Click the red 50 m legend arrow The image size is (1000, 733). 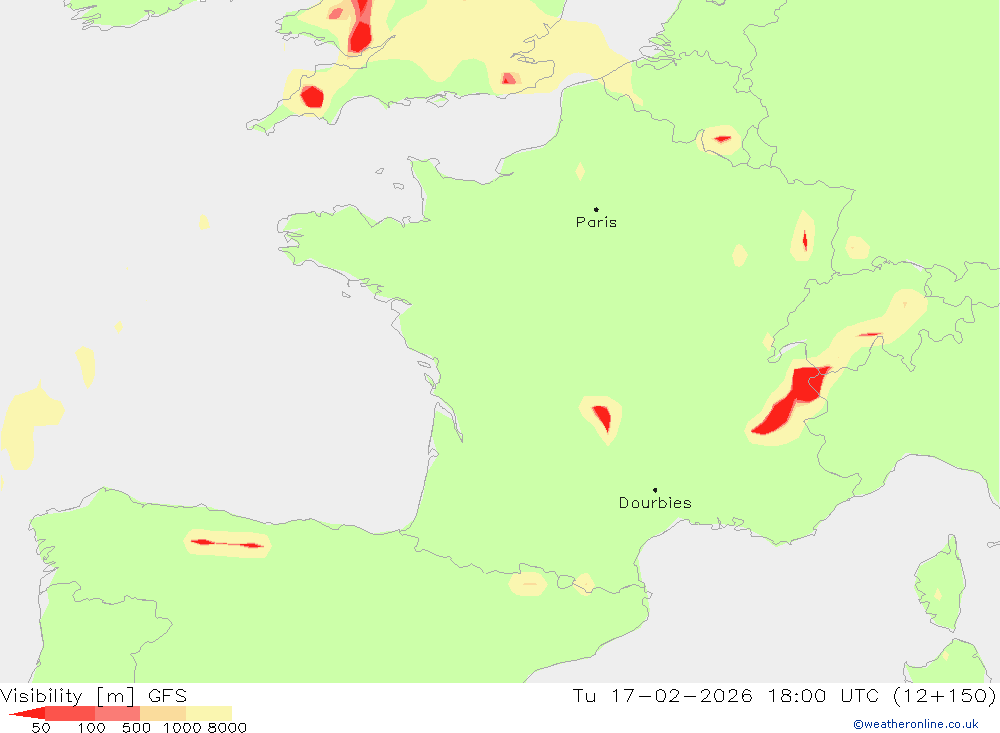tap(27, 713)
